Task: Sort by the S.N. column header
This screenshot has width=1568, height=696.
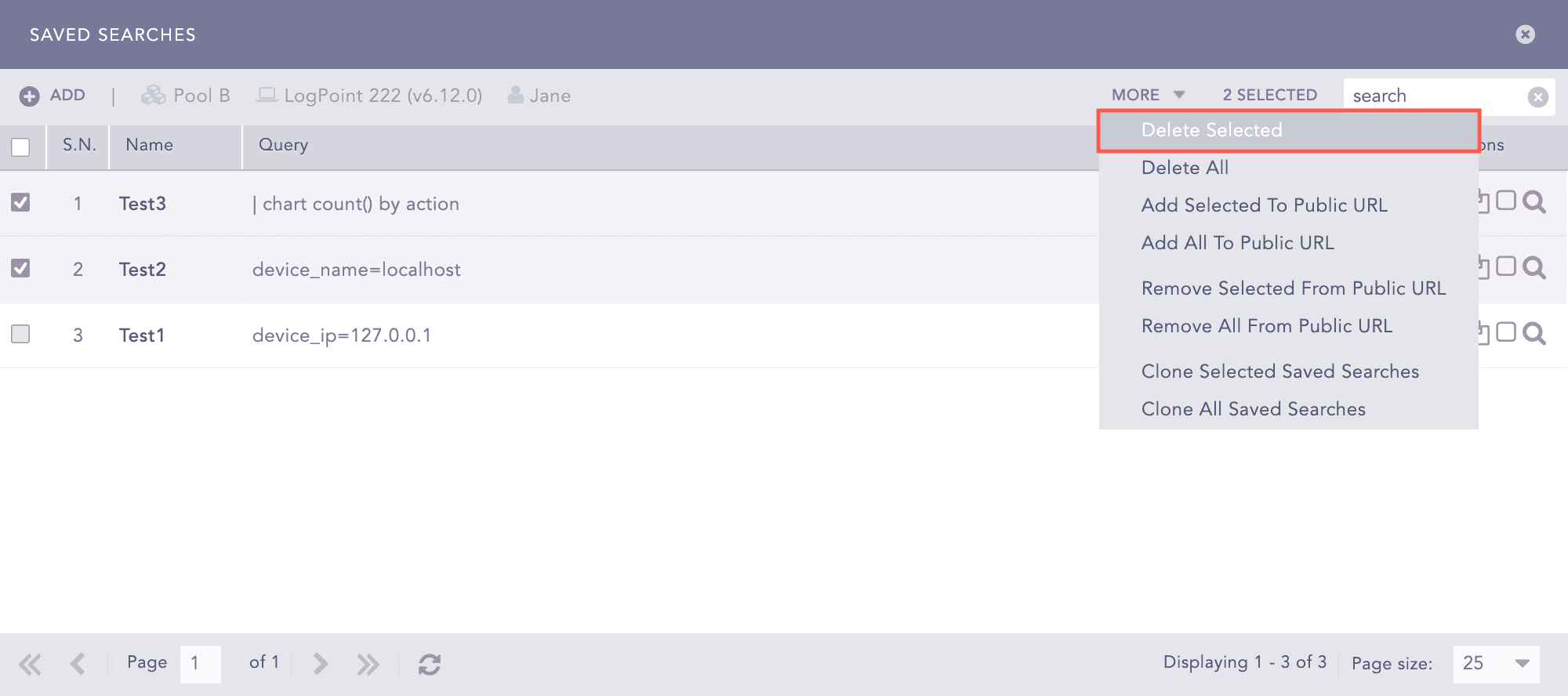Action: pyautogui.click(x=79, y=145)
